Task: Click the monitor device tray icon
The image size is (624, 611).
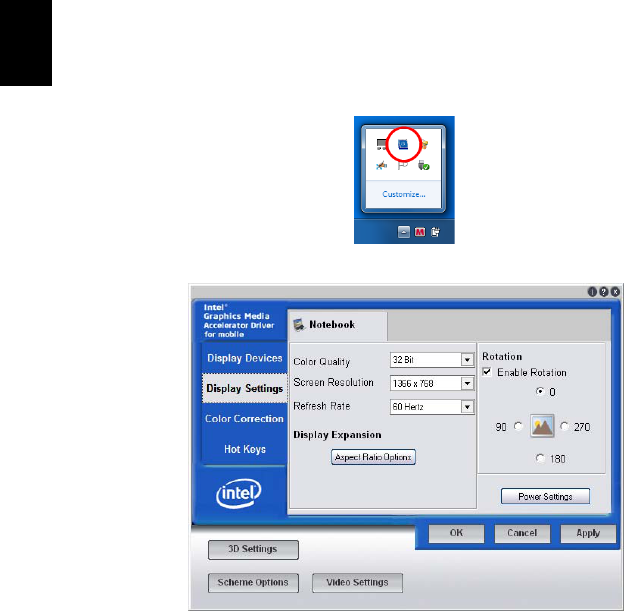Action: 381,144
